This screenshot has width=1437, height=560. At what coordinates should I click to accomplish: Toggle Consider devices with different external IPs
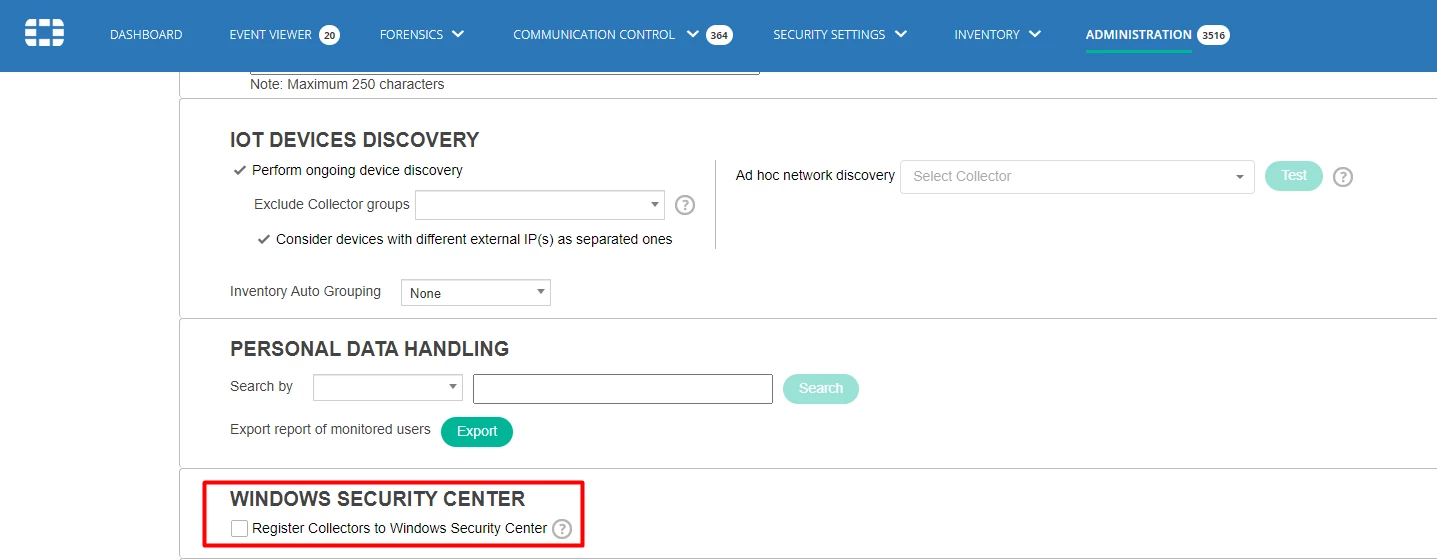click(264, 239)
